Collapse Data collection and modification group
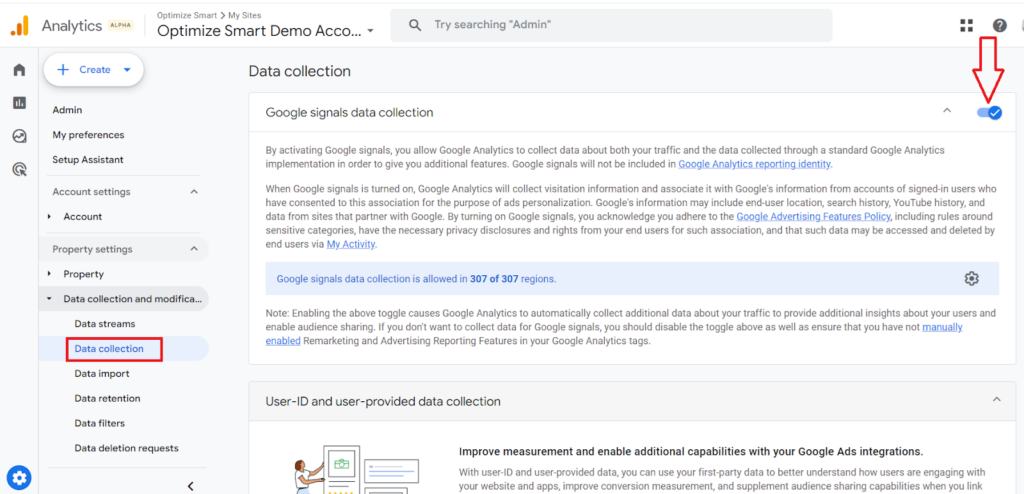The width and height of the screenshot is (1024, 494). point(49,299)
